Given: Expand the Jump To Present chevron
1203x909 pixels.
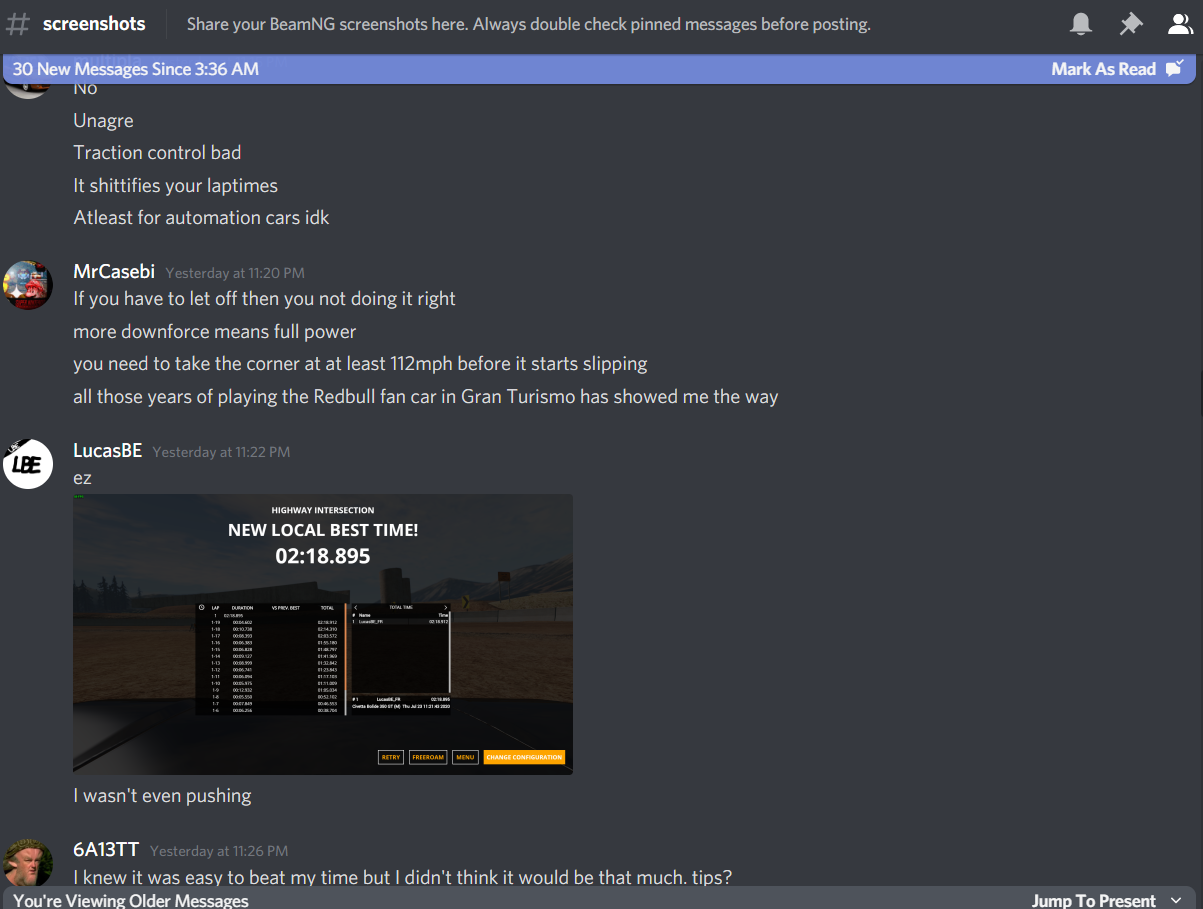Looking at the screenshot, I should [1177, 900].
